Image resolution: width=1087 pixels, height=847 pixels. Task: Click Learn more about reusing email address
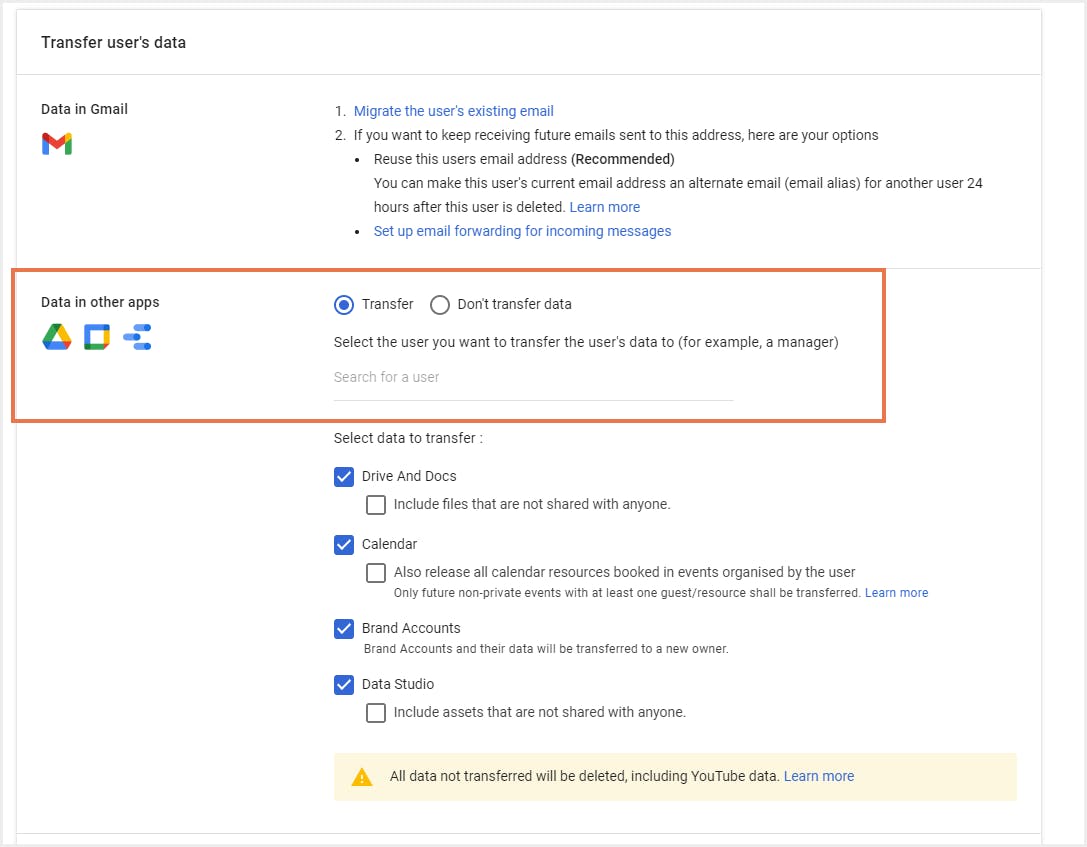(x=604, y=207)
